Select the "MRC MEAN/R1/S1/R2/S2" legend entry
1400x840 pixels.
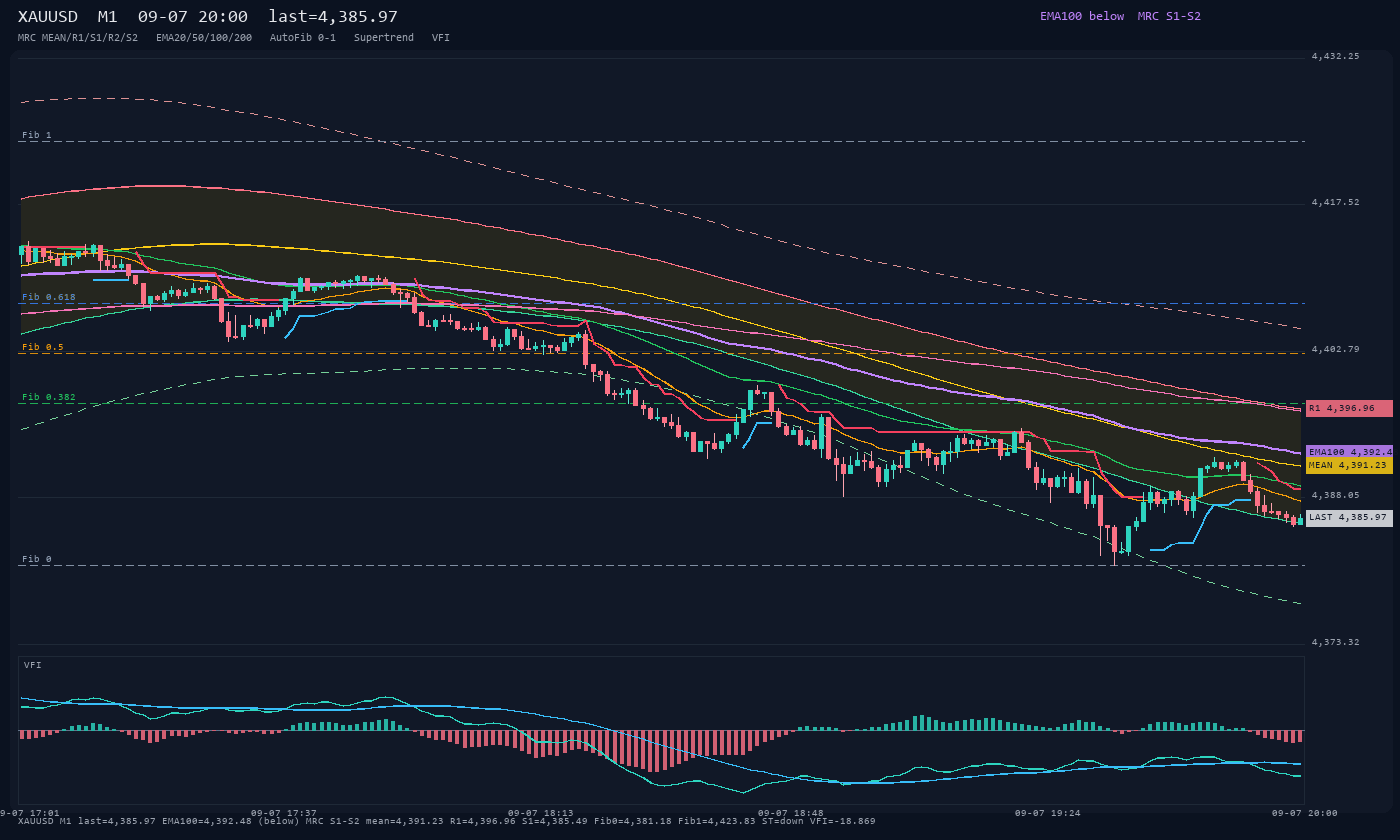coord(78,37)
